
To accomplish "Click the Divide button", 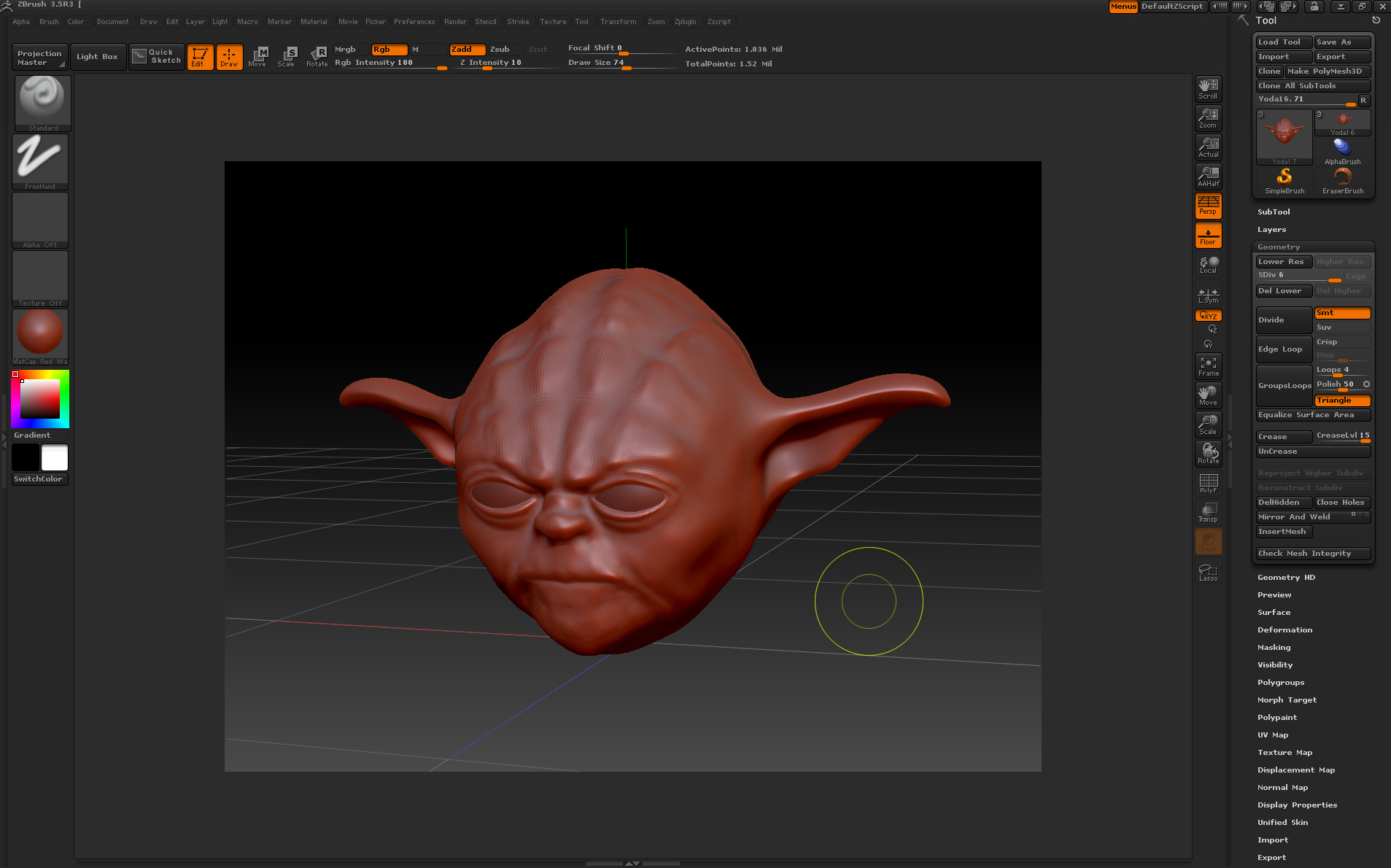I will pyautogui.click(x=1284, y=320).
